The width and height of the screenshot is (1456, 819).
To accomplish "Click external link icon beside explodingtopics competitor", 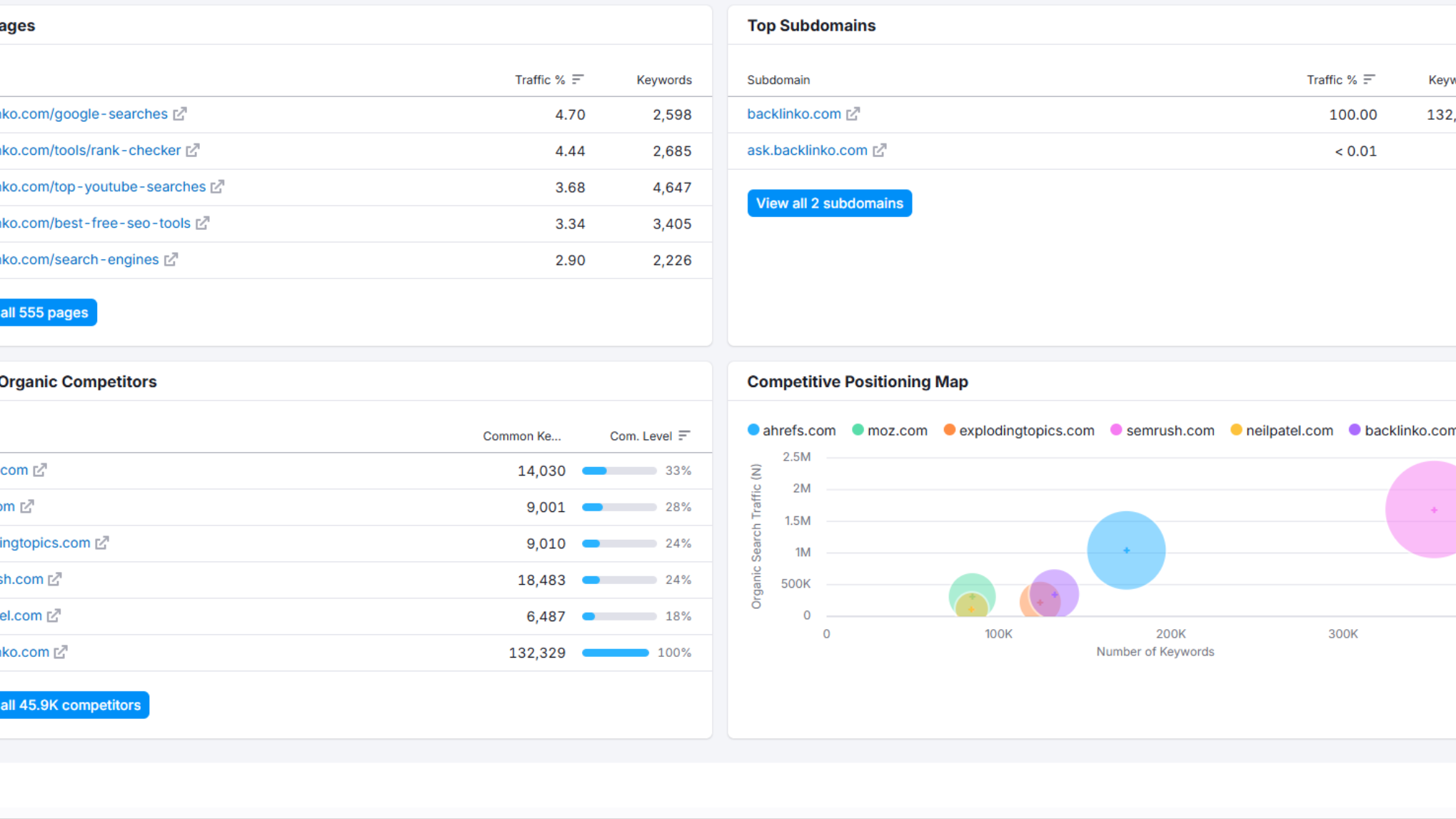I will [x=102, y=543].
